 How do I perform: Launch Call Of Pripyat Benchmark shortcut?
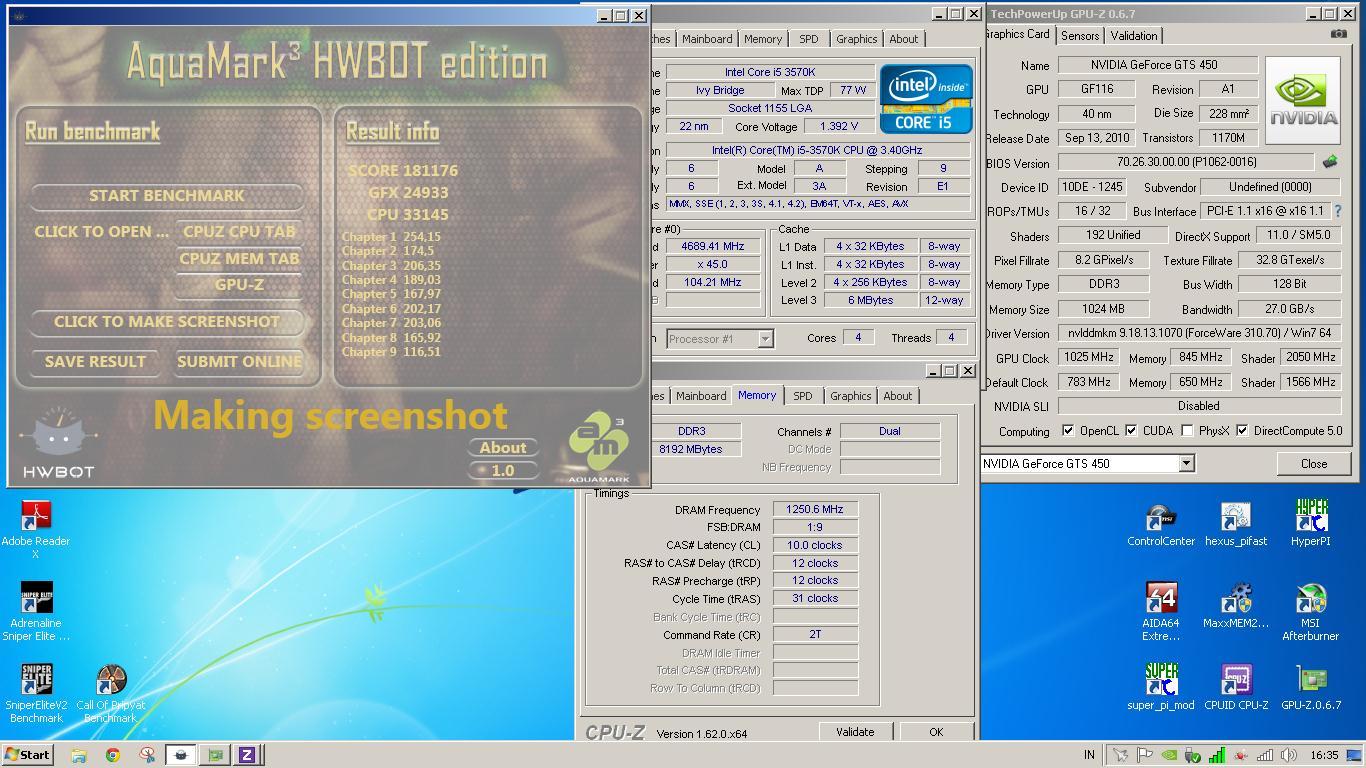(x=111, y=692)
